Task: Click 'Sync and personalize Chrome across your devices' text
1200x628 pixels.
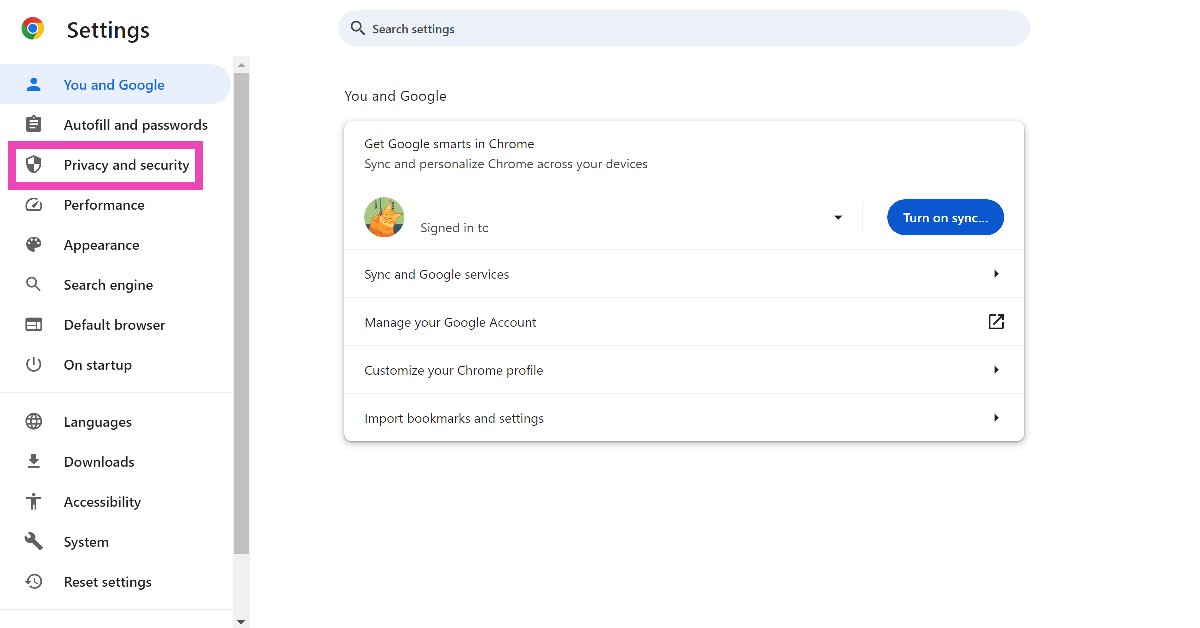Action: [506, 164]
